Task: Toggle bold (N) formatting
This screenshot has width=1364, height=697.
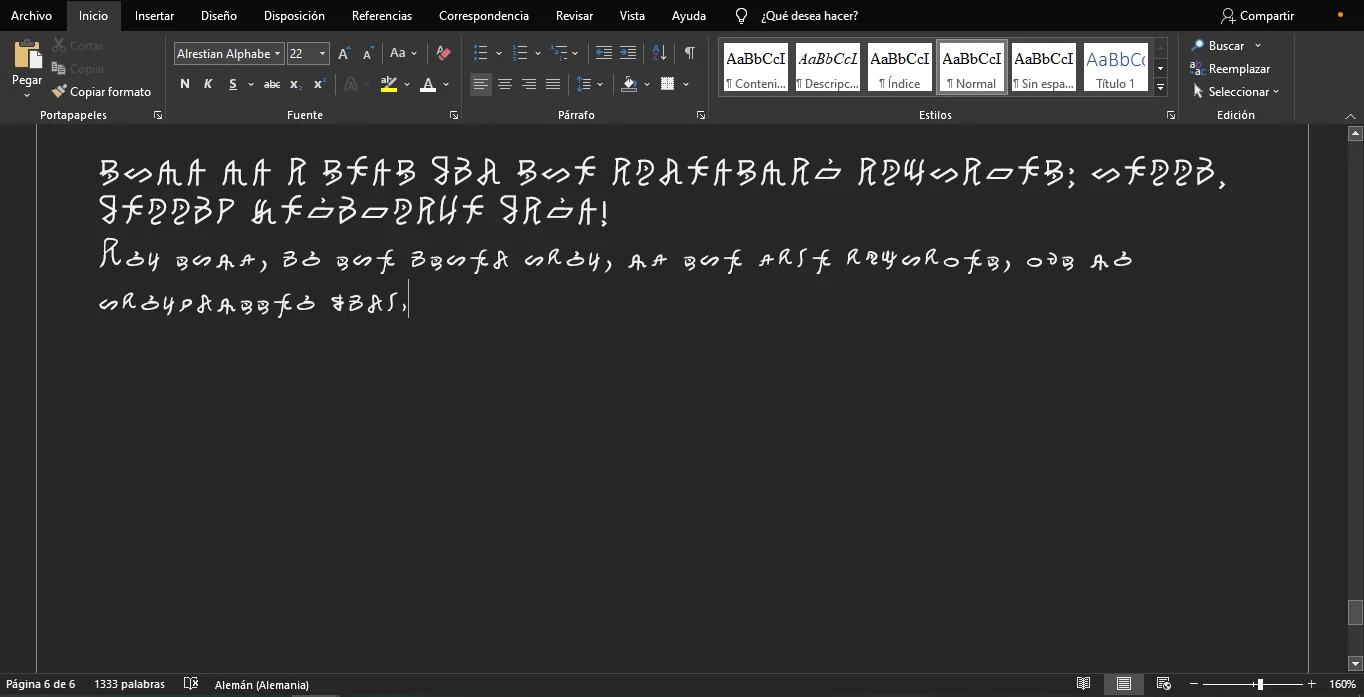Action: 185,85
